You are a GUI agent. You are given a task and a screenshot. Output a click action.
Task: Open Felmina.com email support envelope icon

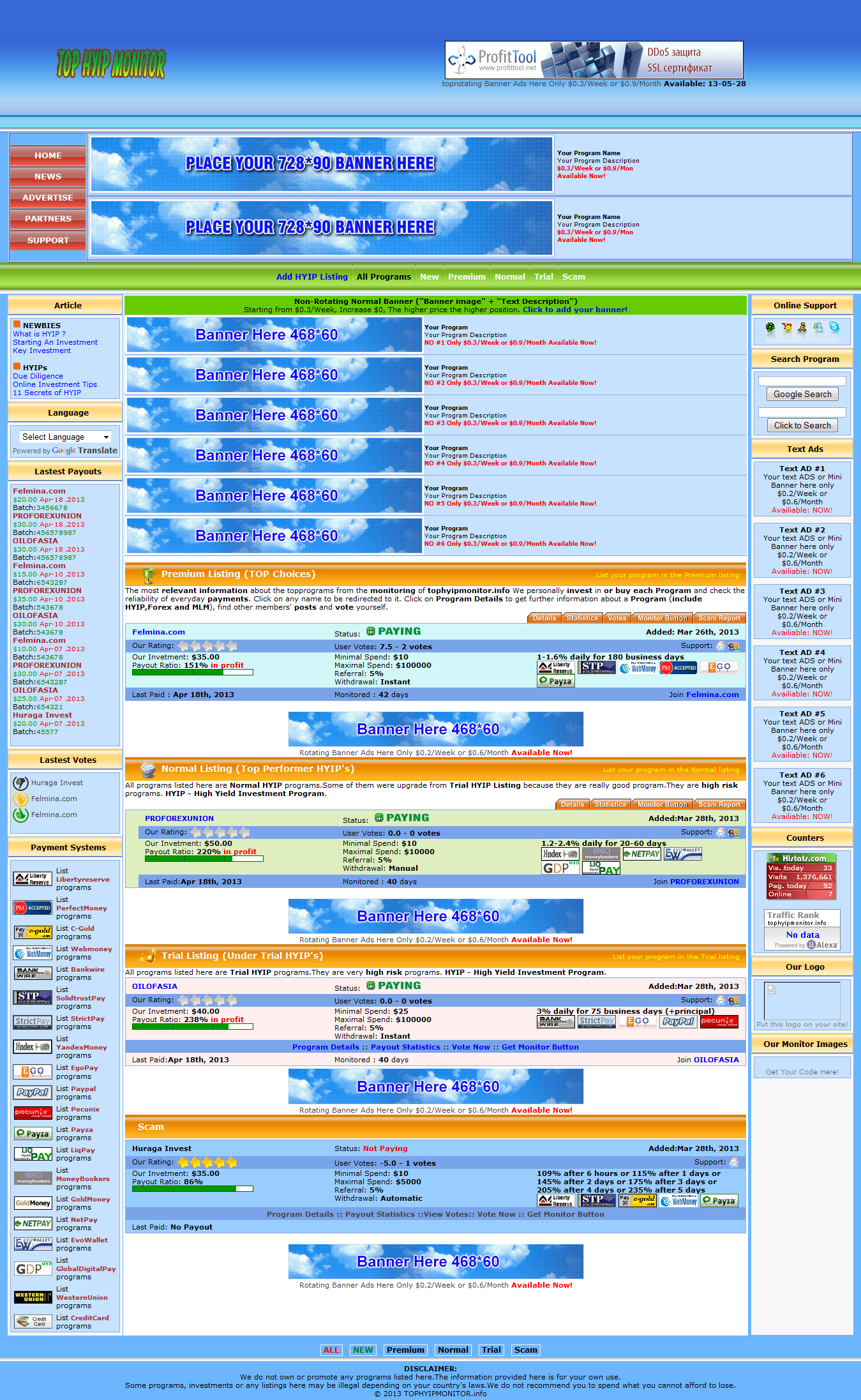pos(721,646)
